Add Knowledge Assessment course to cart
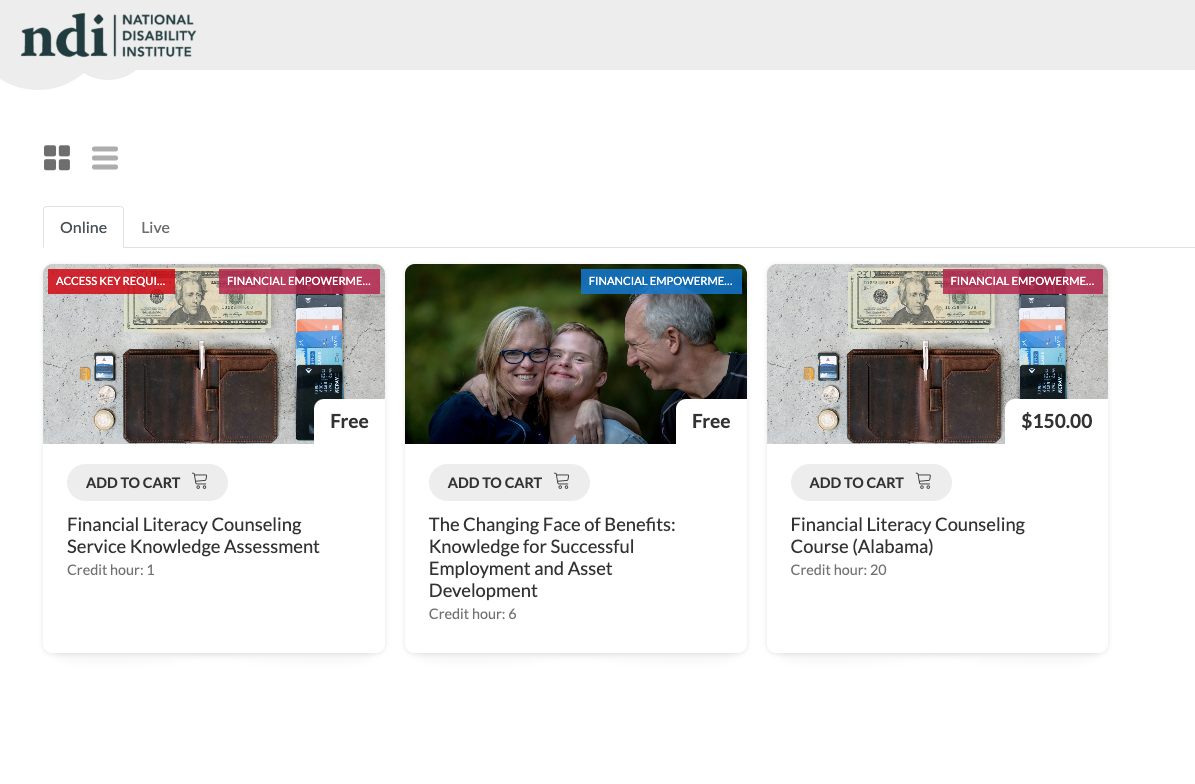1195x784 pixels. (x=147, y=482)
